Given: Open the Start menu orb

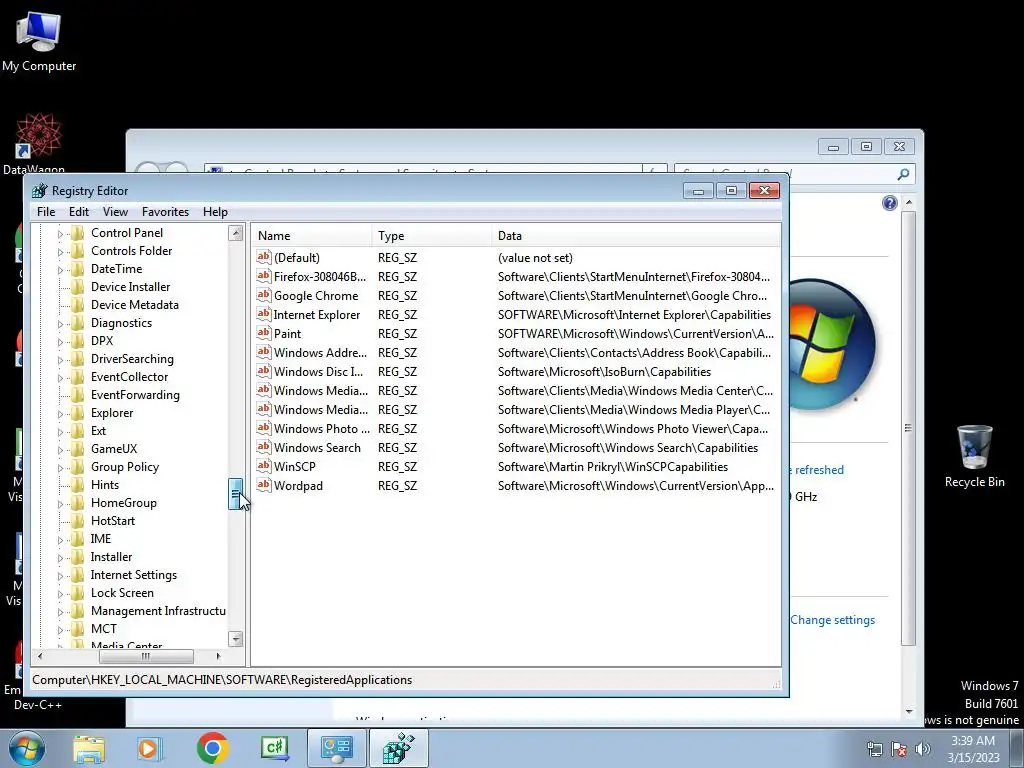Looking at the screenshot, I should (x=26, y=748).
